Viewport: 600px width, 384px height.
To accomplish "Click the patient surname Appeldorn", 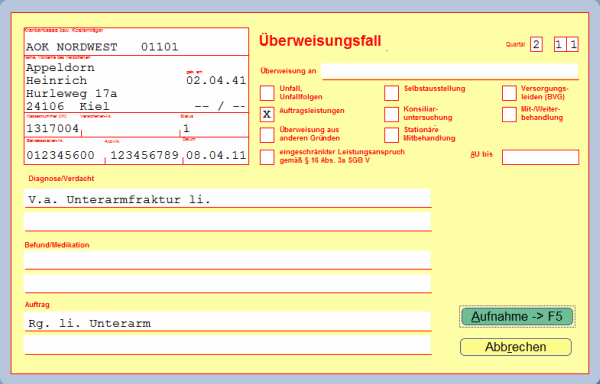I will [x=60, y=68].
